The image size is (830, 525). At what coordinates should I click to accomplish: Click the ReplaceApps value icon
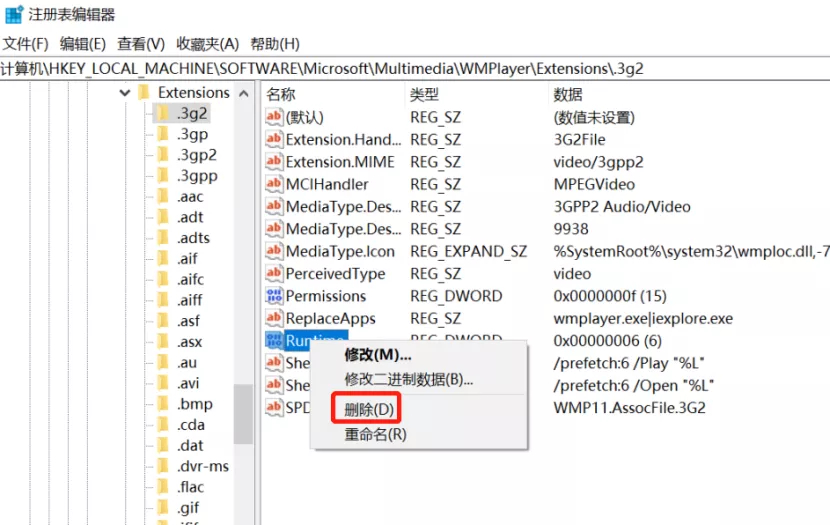click(x=274, y=318)
